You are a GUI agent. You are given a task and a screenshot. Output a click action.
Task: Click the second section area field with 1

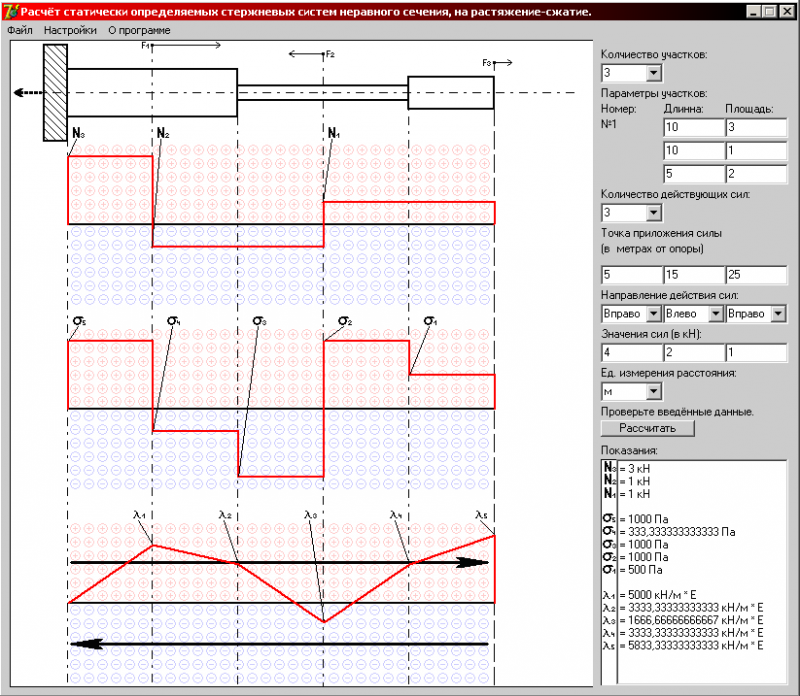tap(756, 150)
